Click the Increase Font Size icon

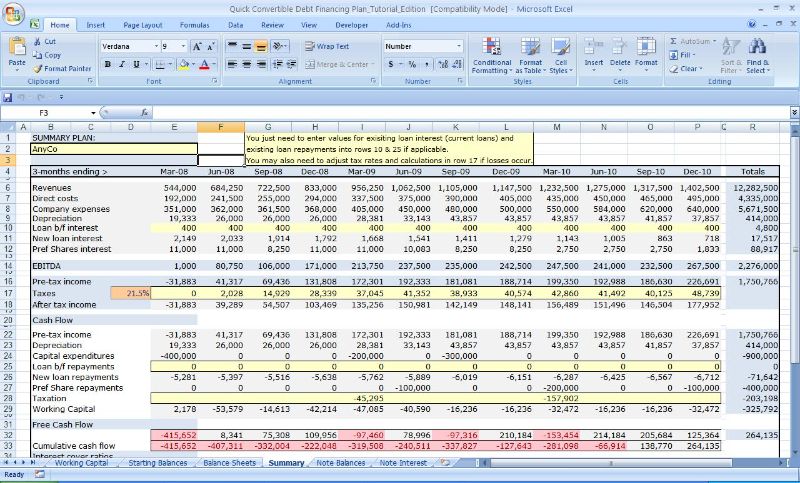point(197,46)
